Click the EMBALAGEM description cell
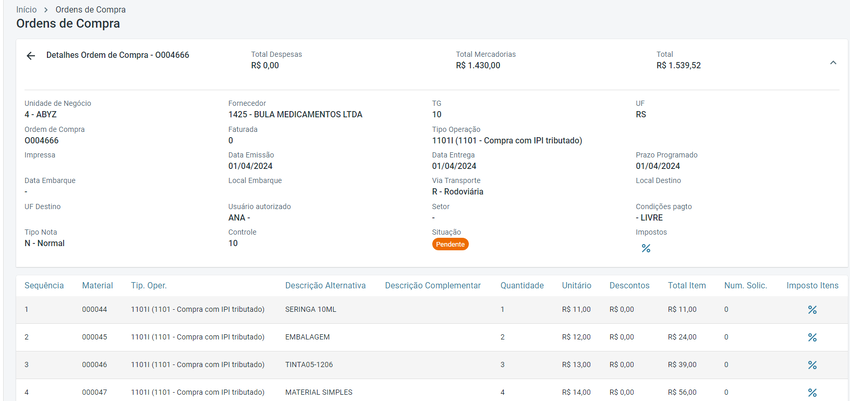The image size is (850, 401). coord(307,337)
